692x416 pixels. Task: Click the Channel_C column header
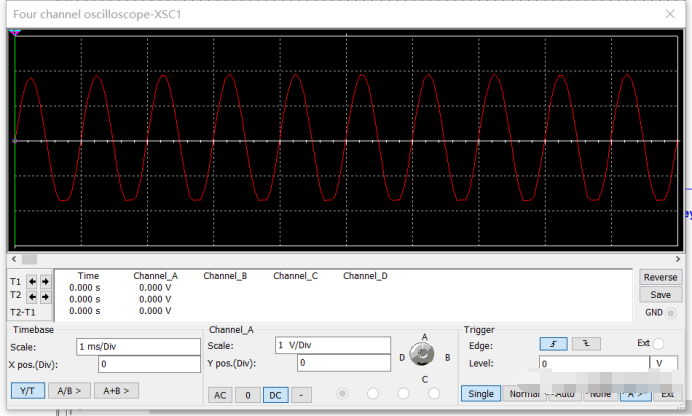pos(295,276)
